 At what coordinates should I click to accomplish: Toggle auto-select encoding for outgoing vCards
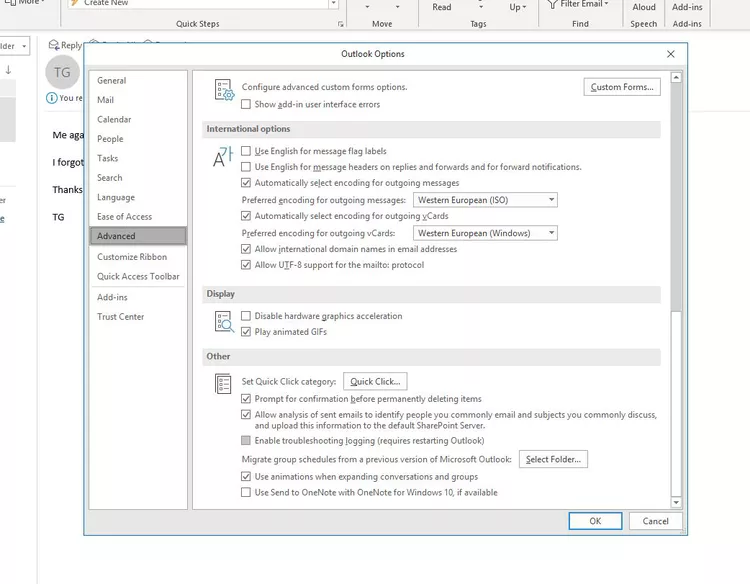[x=246, y=216]
